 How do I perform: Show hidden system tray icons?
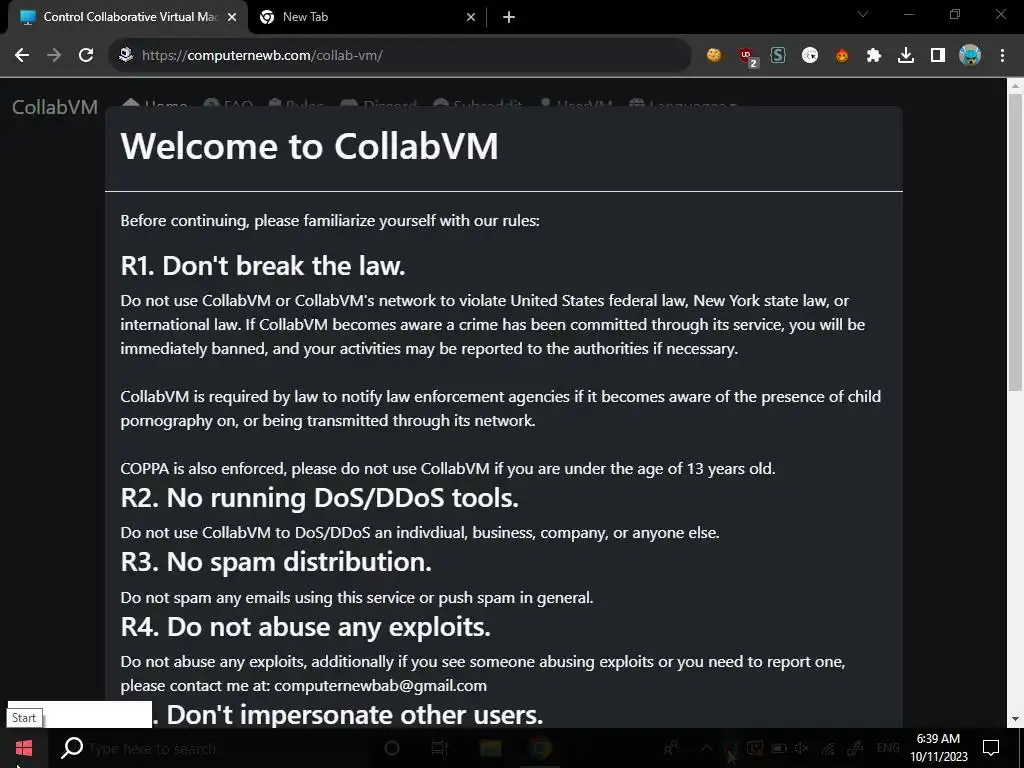pos(707,748)
